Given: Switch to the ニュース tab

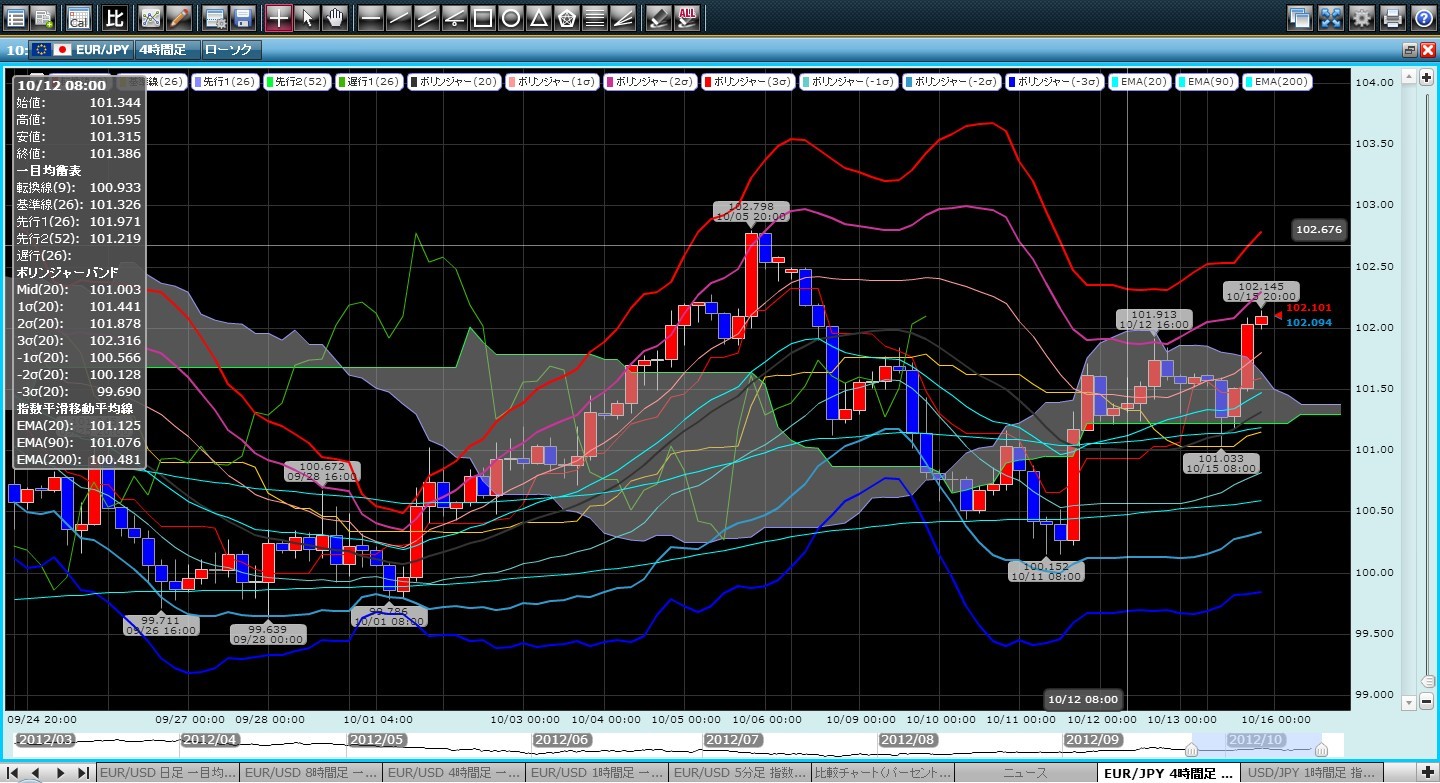Looking at the screenshot, I should (1024, 773).
